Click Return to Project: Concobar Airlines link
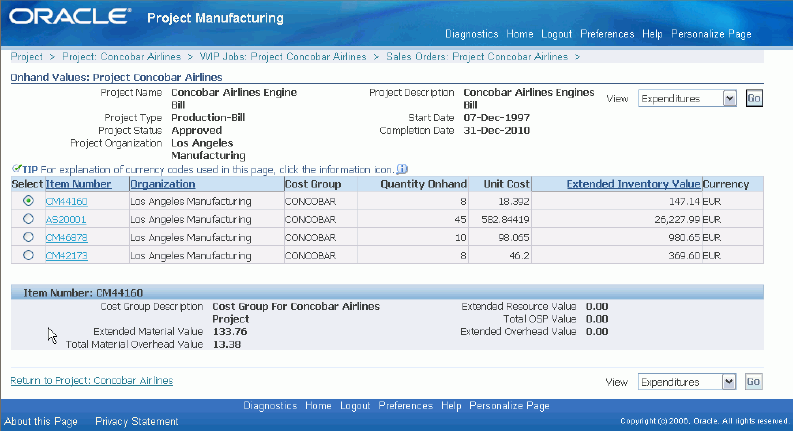The width and height of the screenshot is (793, 431). (x=92, y=380)
